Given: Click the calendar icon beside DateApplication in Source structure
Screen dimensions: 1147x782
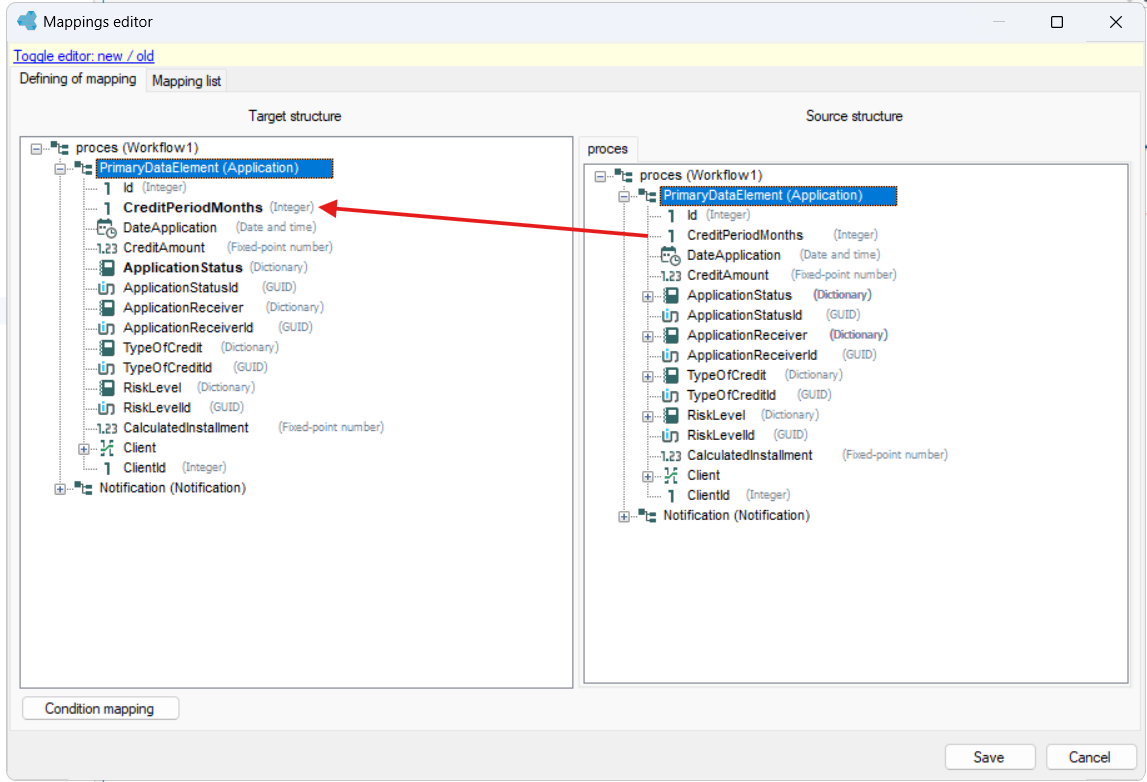Looking at the screenshot, I should tap(671, 255).
